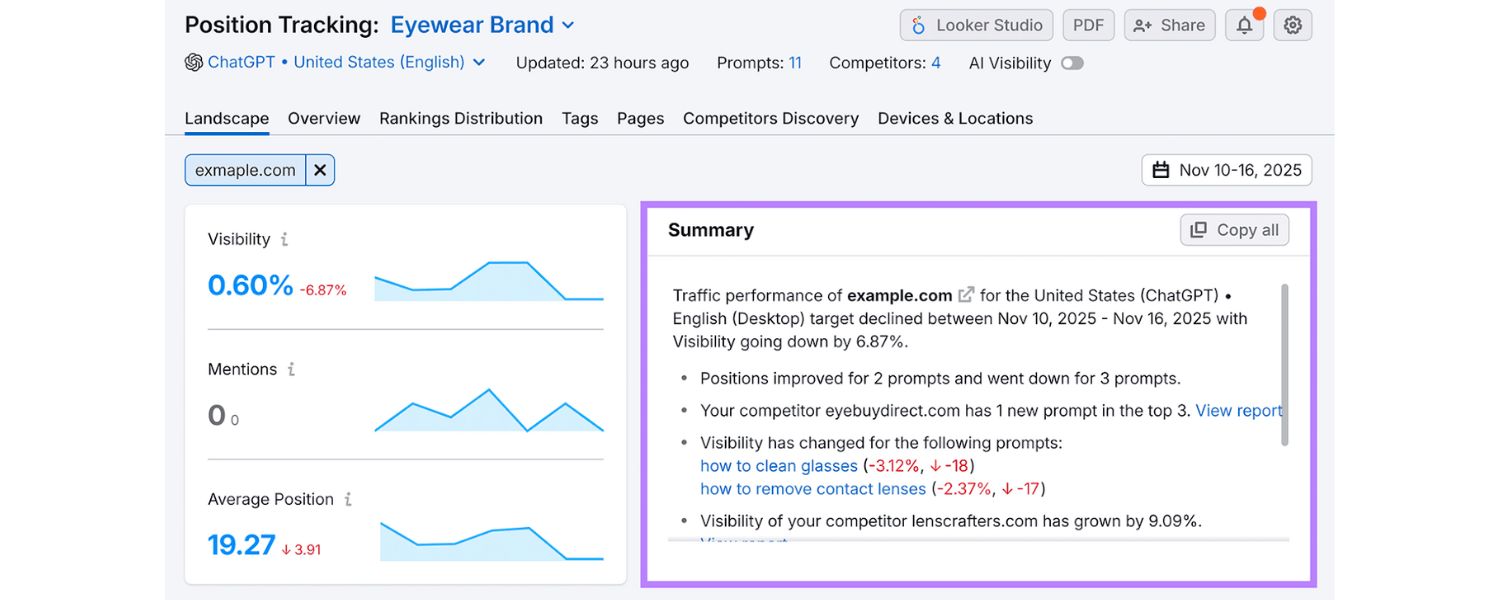Screen dimensions: 1500x600
Task: Open the settings gear icon
Action: tap(1293, 25)
